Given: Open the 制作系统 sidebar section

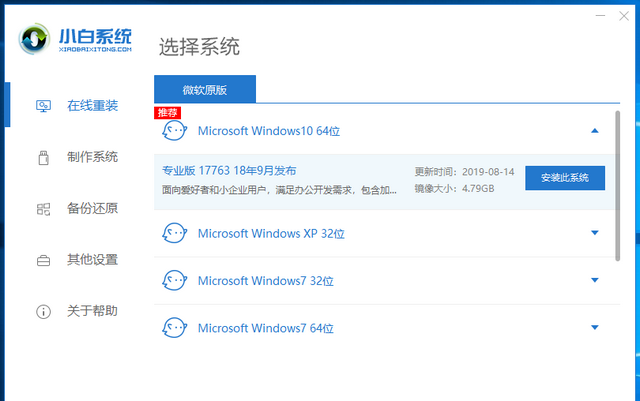Looking at the screenshot, I should click(92, 157).
